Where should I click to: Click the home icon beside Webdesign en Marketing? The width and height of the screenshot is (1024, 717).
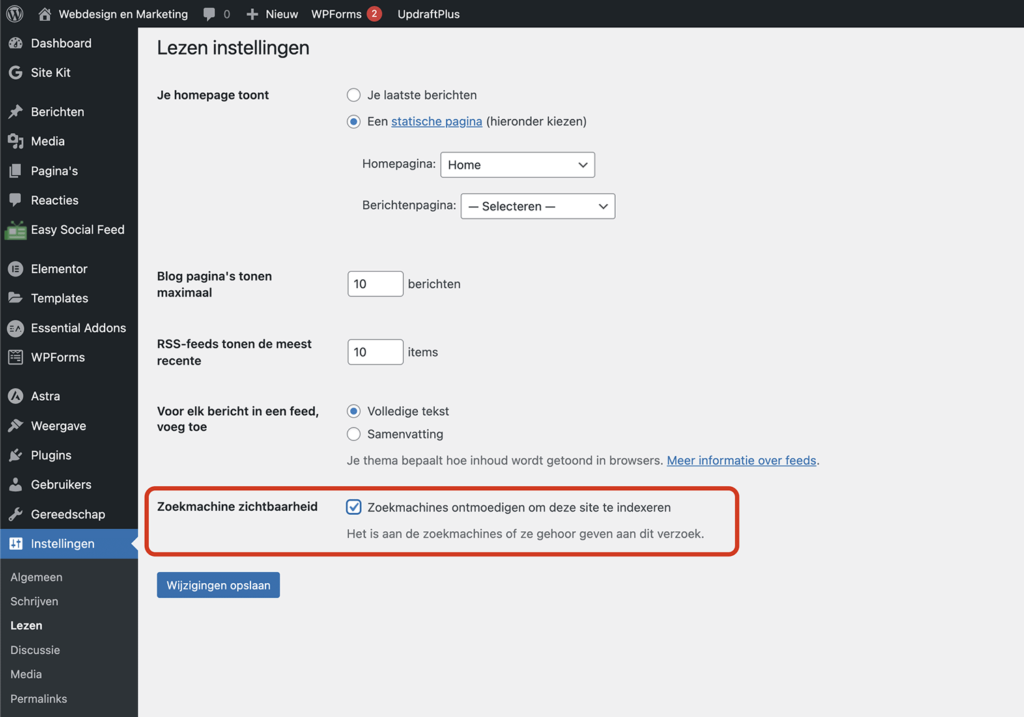[x=44, y=14]
